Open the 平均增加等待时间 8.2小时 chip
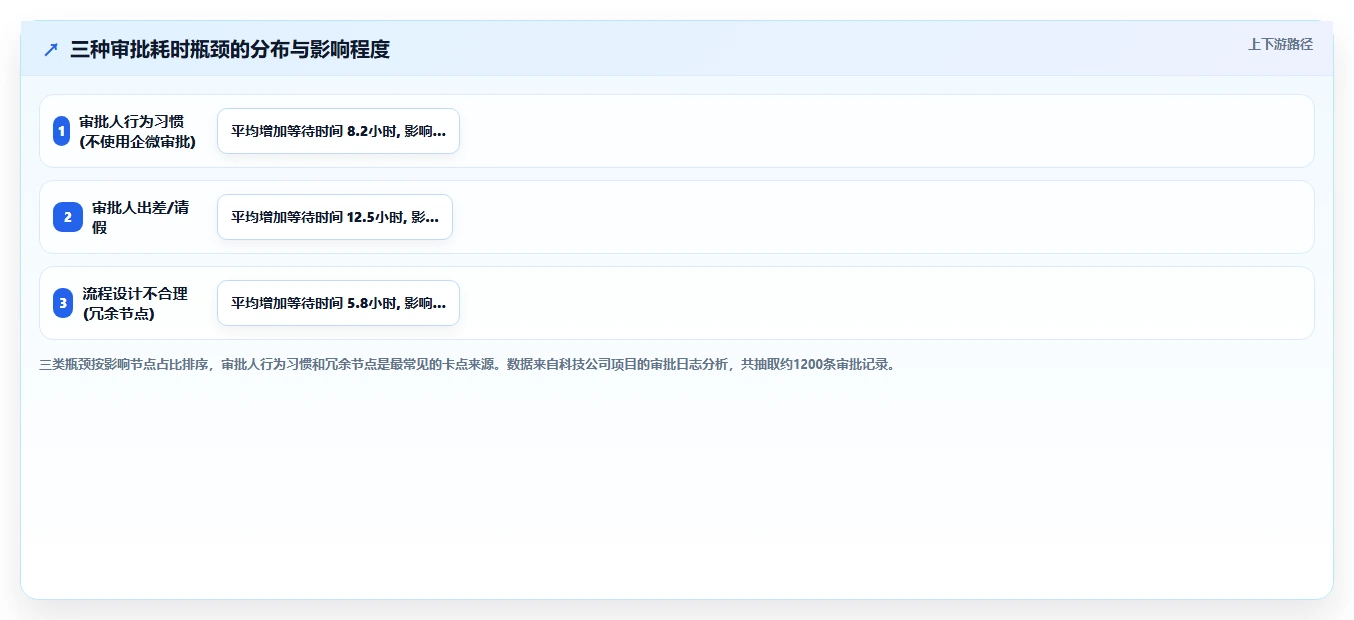Screen dimensions: 1354x620 click(338, 131)
